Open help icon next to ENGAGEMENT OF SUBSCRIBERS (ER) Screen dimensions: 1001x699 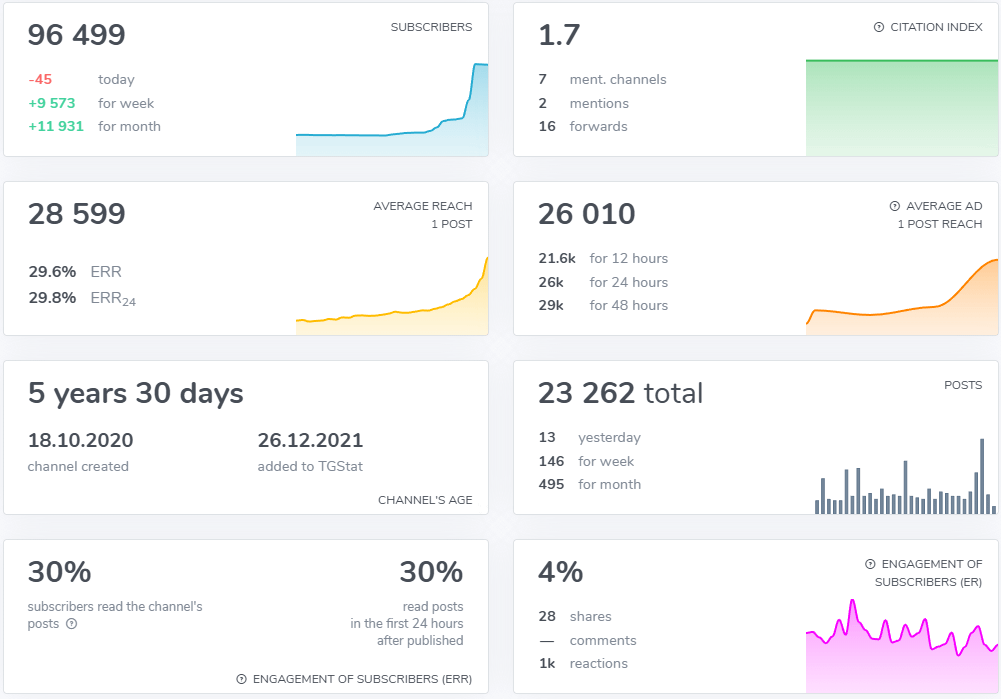pos(870,564)
